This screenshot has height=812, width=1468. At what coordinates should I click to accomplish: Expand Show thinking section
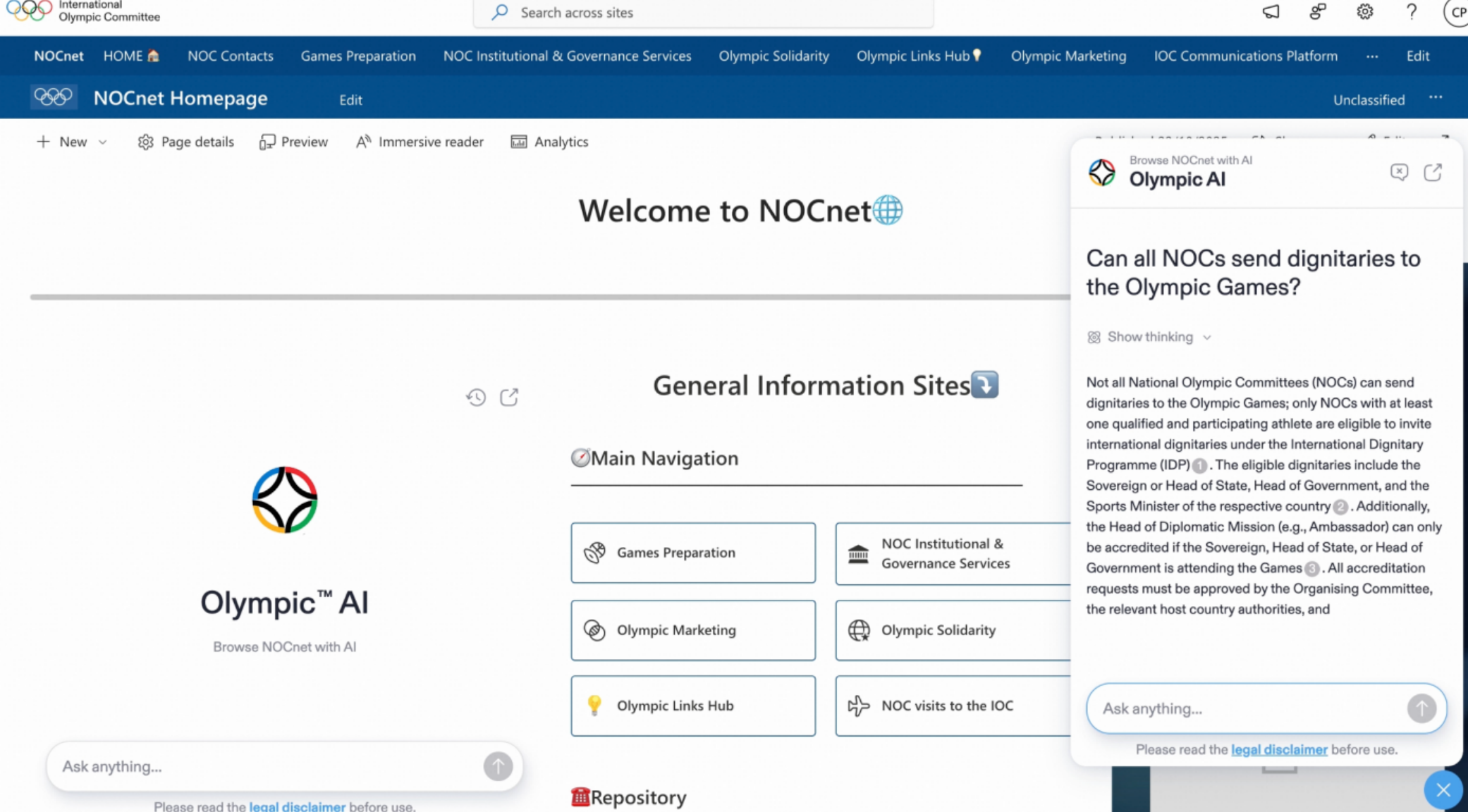(1149, 337)
